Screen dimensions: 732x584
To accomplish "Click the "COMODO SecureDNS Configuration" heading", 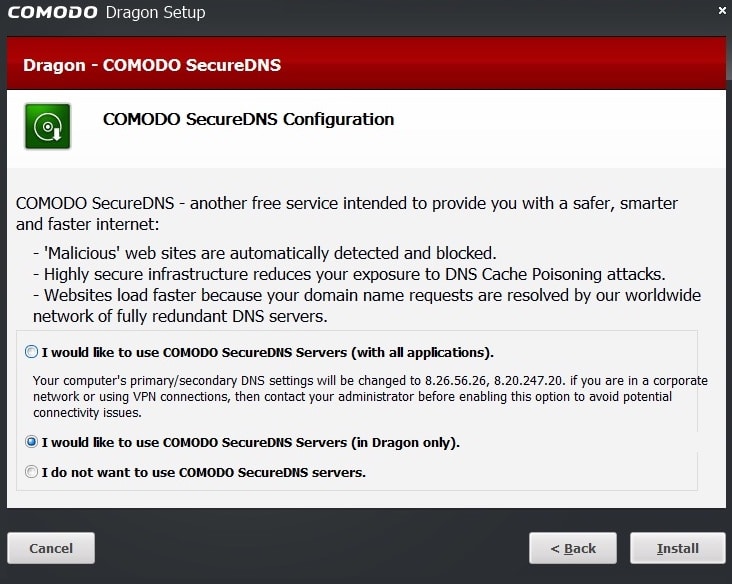I will pyautogui.click(x=248, y=120).
